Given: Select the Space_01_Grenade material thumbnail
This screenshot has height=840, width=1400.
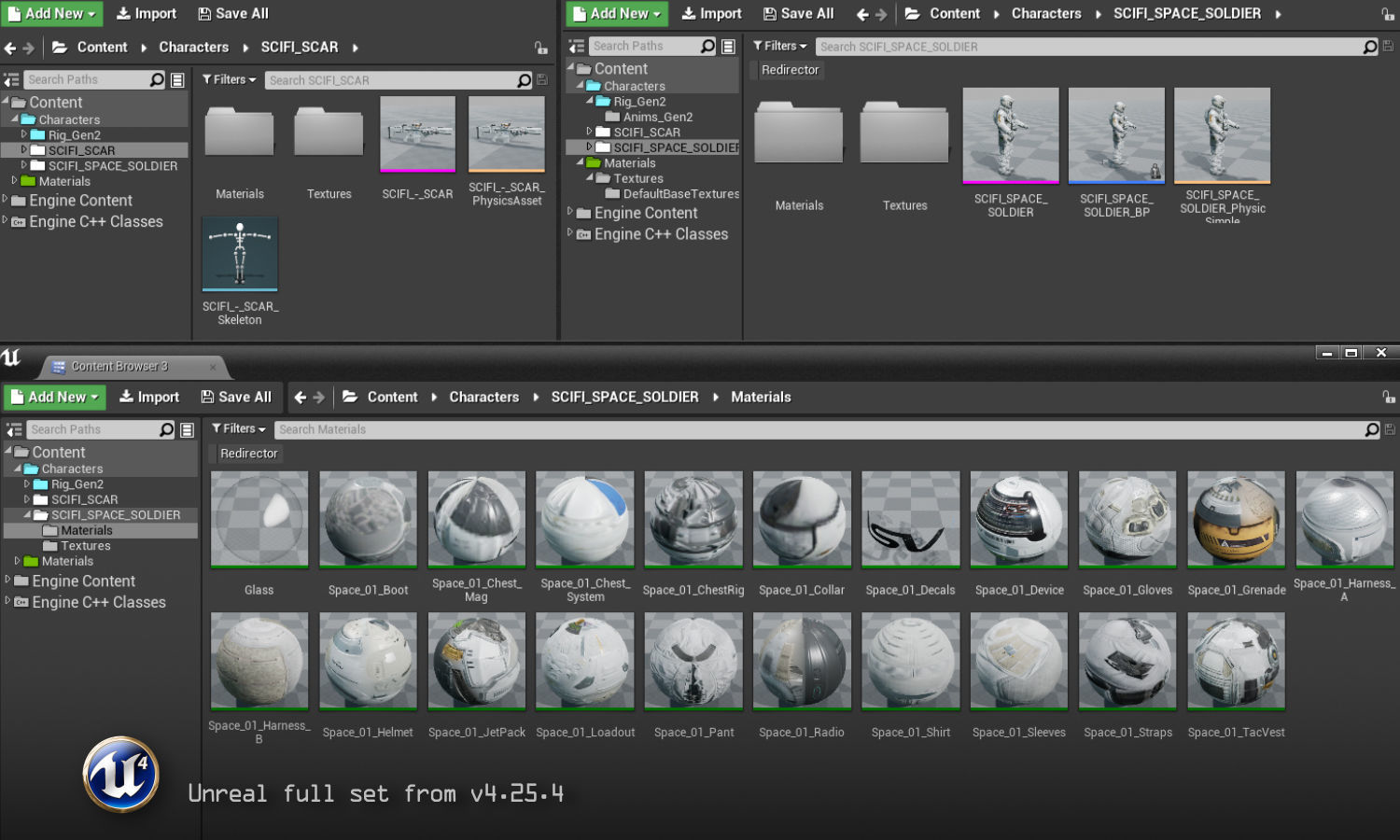Looking at the screenshot, I should [x=1236, y=519].
